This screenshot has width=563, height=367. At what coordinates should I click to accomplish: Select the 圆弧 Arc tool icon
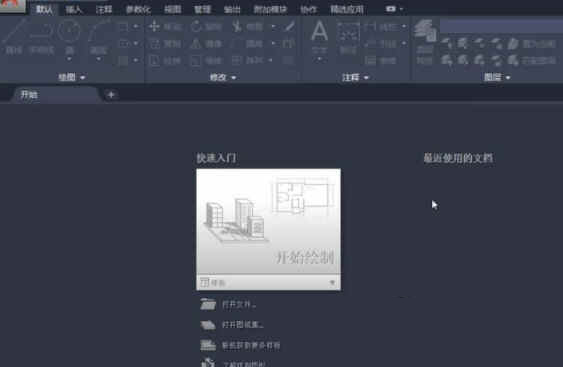[98, 31]
